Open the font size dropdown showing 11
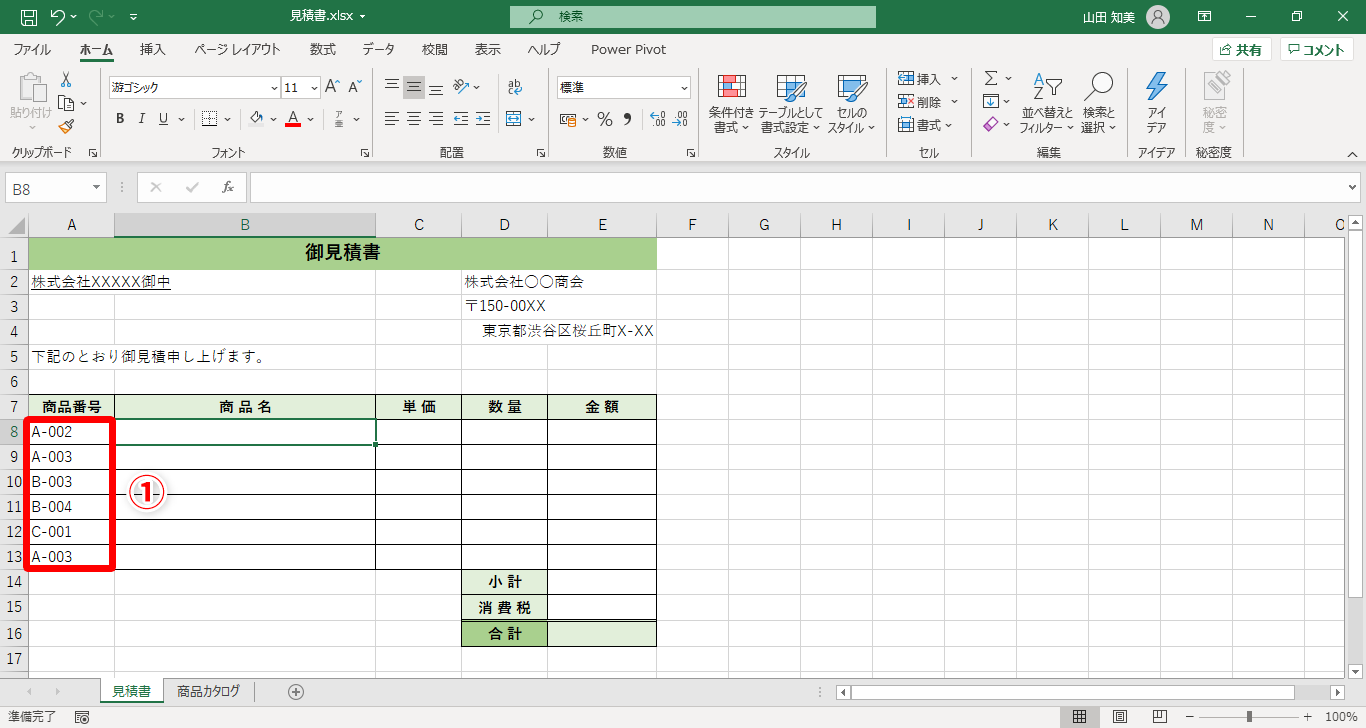Viewport: 1366px width, 728px height. coord(314,87)
